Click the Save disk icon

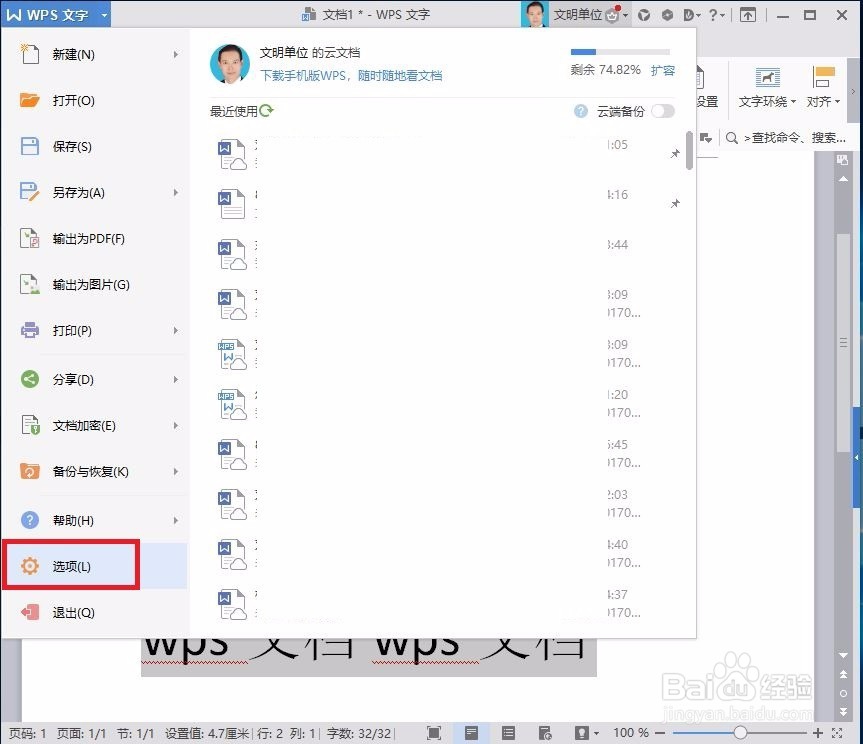pyautogui.click(x=30, y=146)
